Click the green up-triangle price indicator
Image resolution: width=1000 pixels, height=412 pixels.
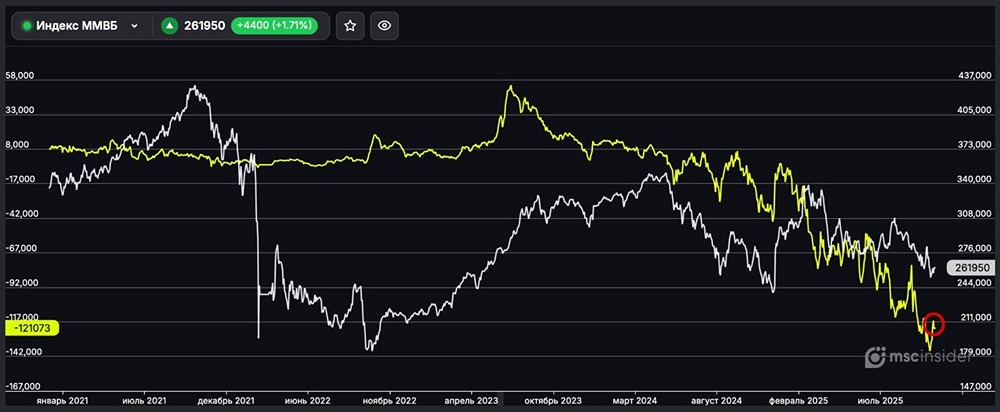tap(169, 26)
